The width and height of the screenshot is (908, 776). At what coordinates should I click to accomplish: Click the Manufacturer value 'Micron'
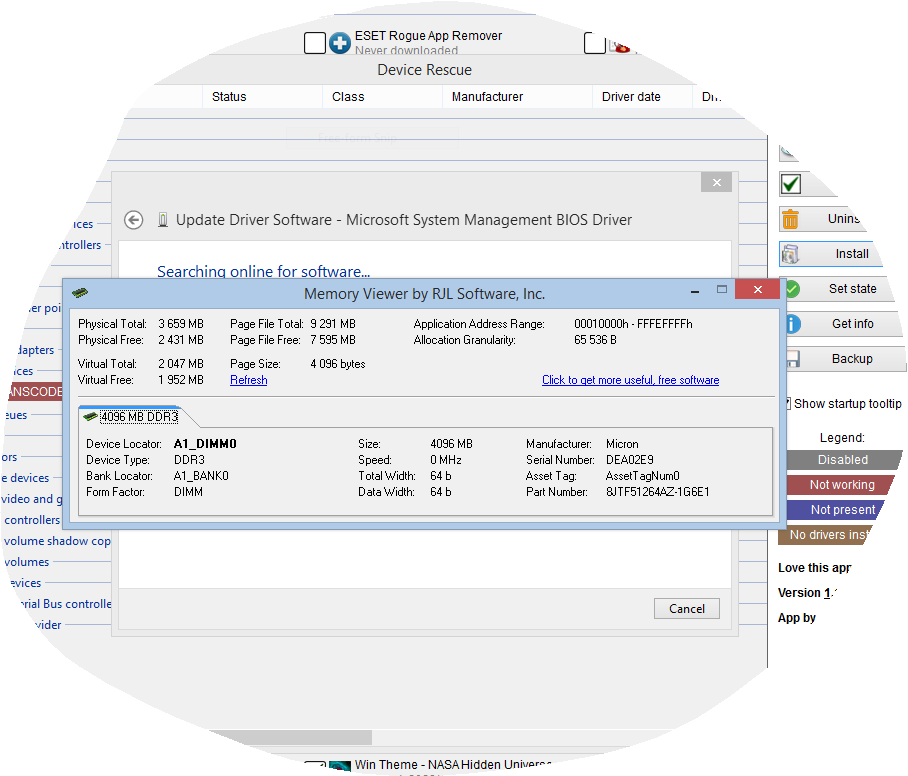[x=623, y=444]
